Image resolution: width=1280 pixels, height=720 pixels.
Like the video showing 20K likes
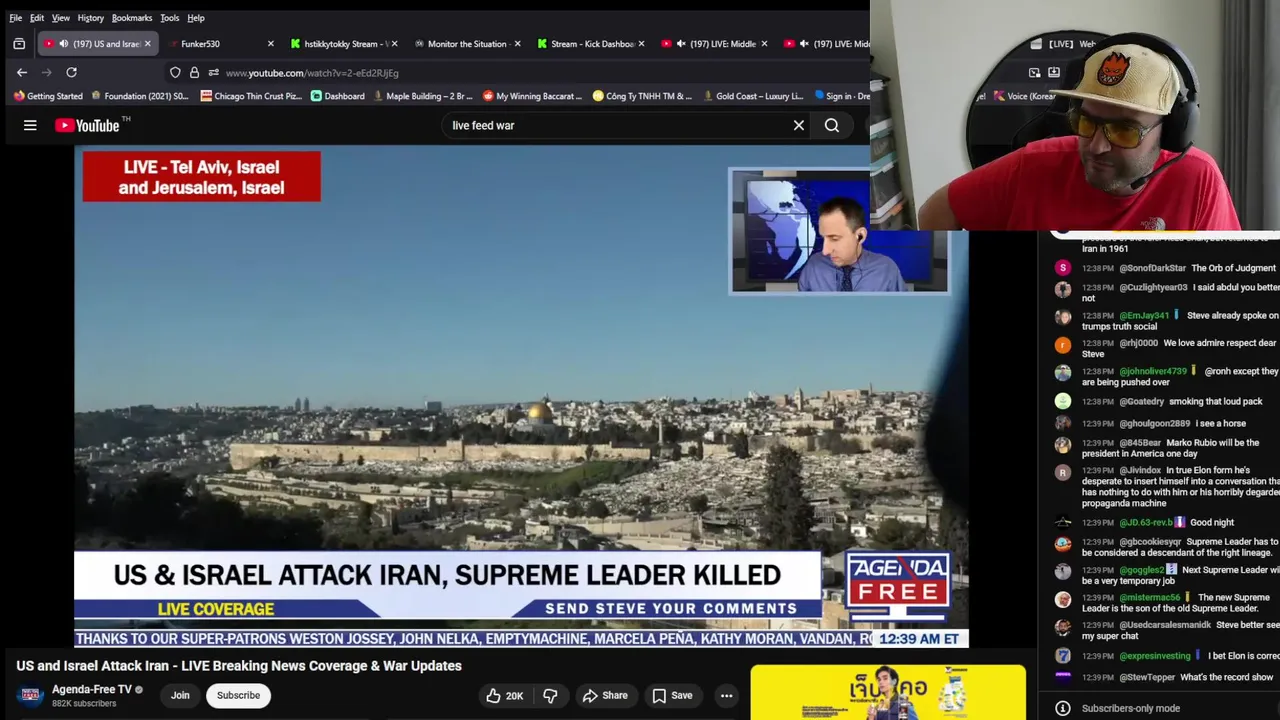click(x=505, y=695)
